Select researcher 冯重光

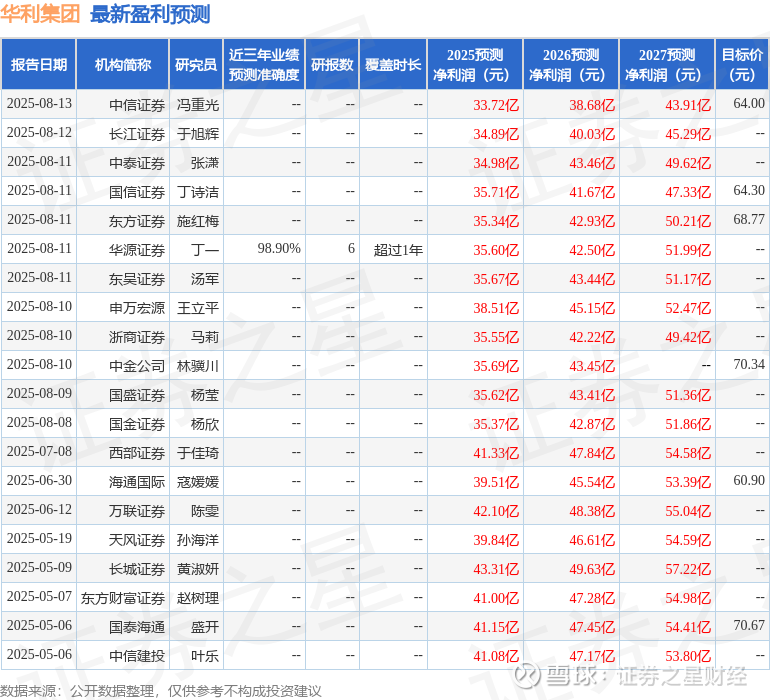pos(197,105)
